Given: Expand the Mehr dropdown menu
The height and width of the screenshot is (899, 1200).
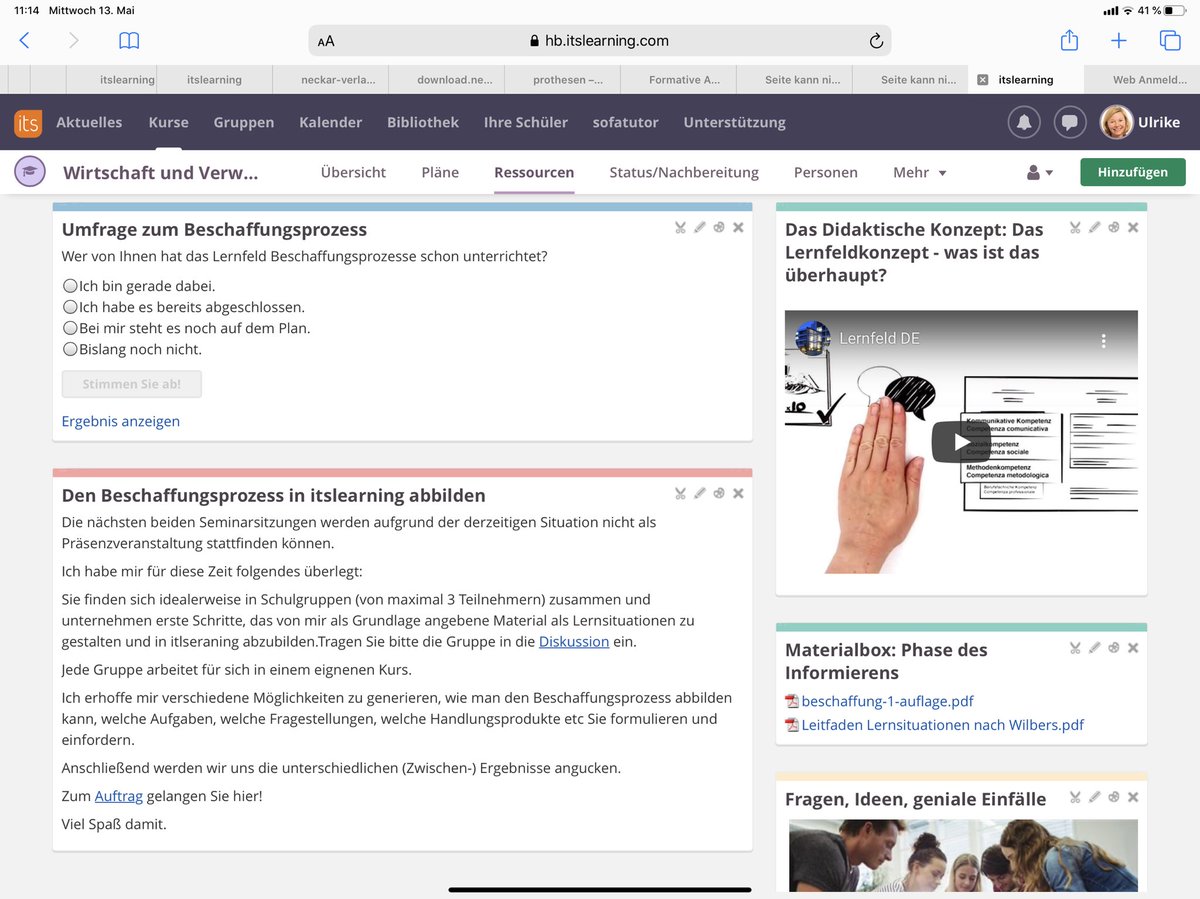Looking at the screenshot, I should pyautogui.click(x=920, y=172).
